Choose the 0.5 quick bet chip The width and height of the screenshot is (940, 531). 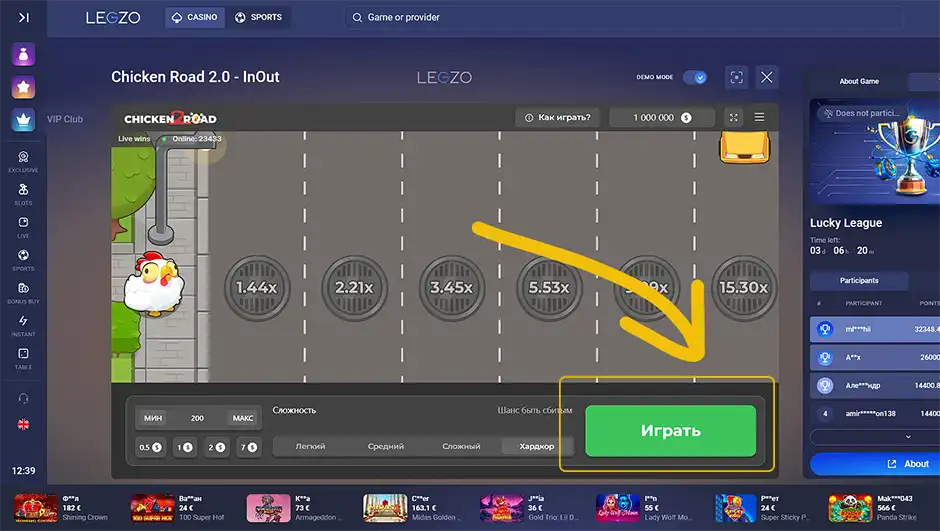click(150, 447)
